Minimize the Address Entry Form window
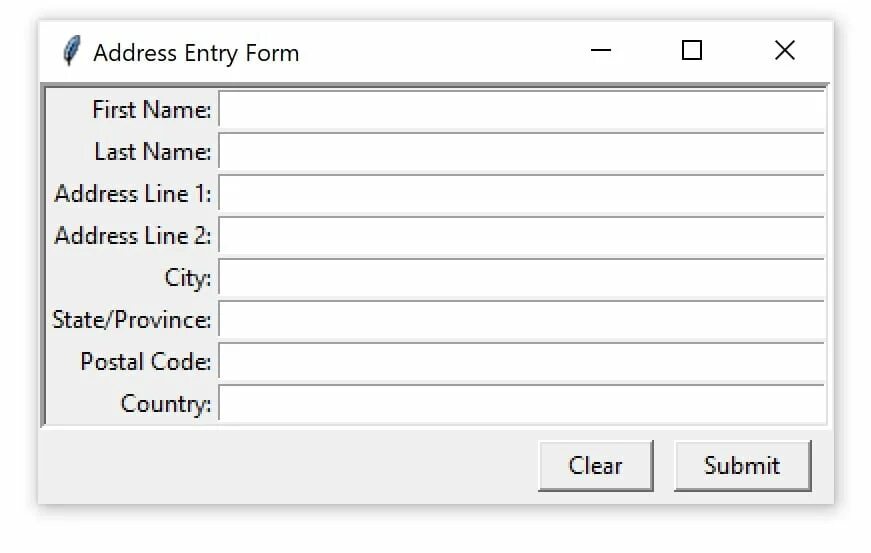 coord(600,51)
